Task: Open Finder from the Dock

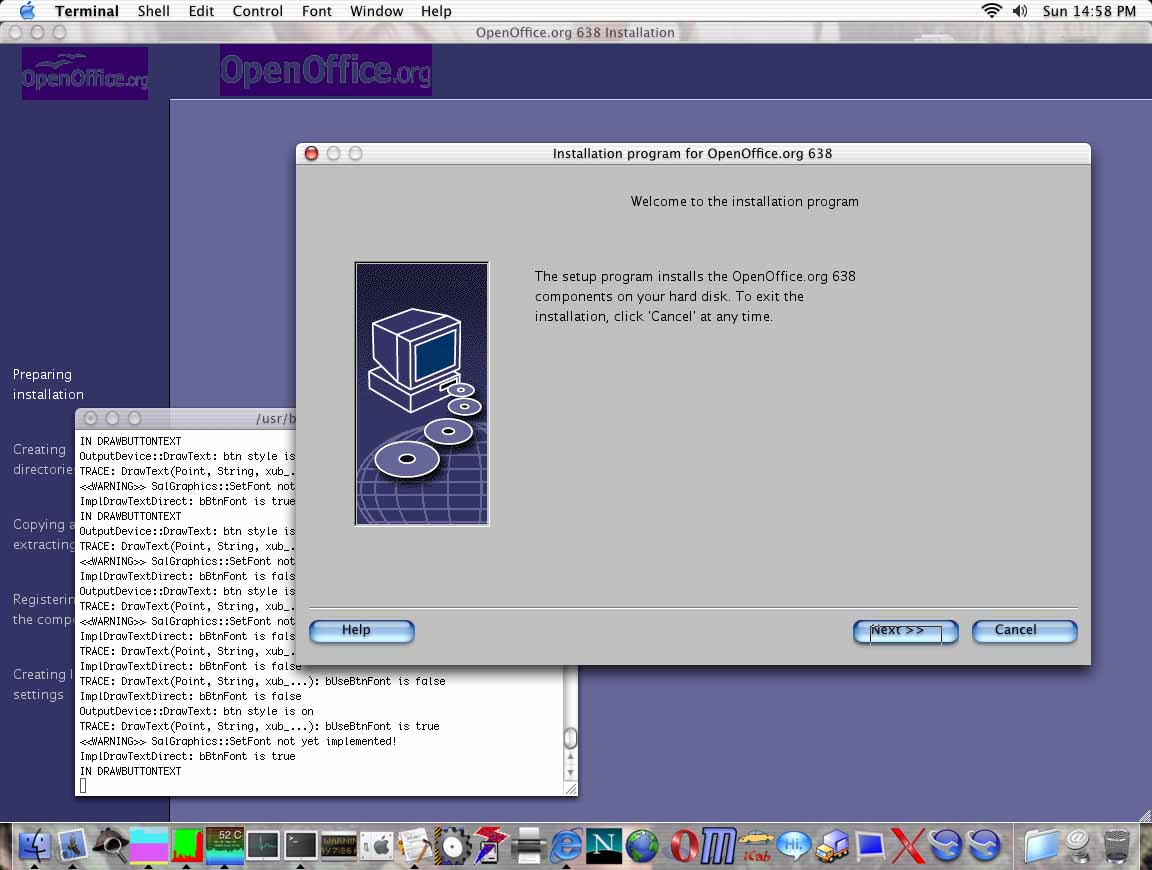Action: (34, 845)
